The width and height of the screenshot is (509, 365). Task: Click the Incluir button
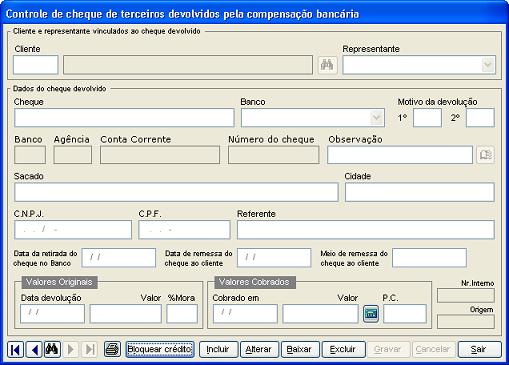218,349
